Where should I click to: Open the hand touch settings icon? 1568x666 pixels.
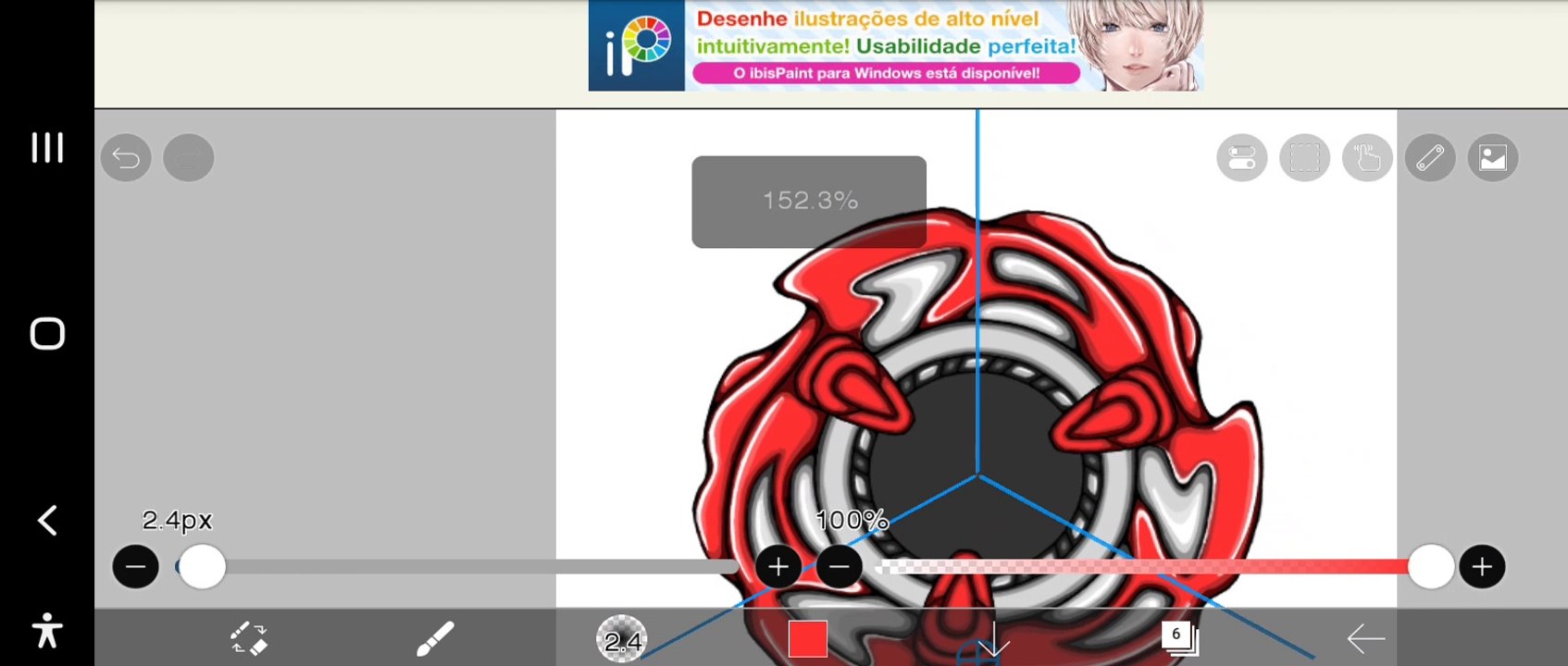point(1367,158)
